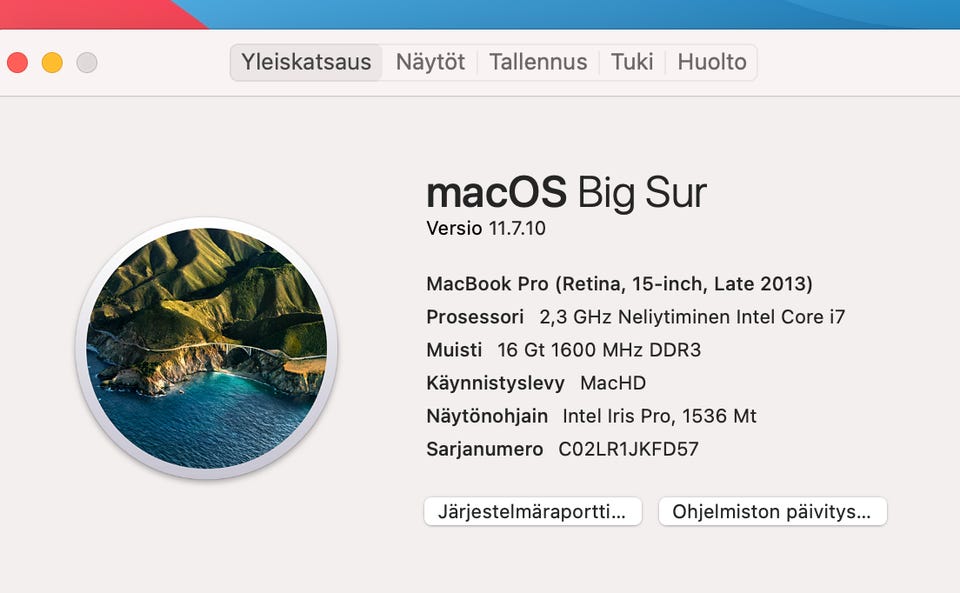Click the disabled gray zoom button
Viewport: 960px width, 593px height.
point(87,62)
